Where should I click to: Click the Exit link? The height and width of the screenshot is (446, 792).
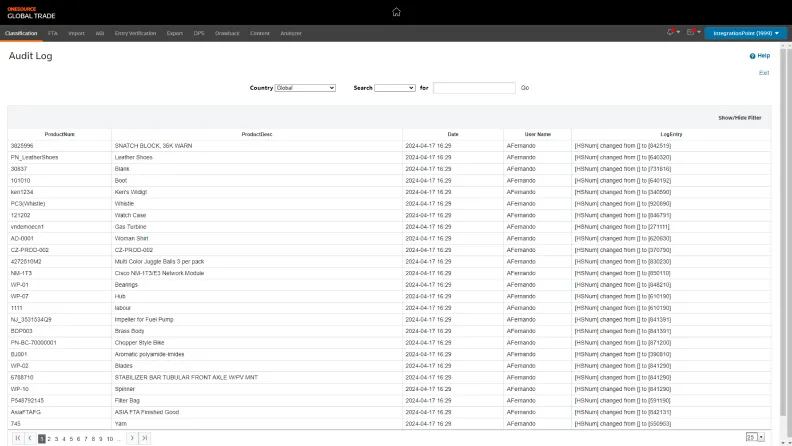[x=764, y=73]
